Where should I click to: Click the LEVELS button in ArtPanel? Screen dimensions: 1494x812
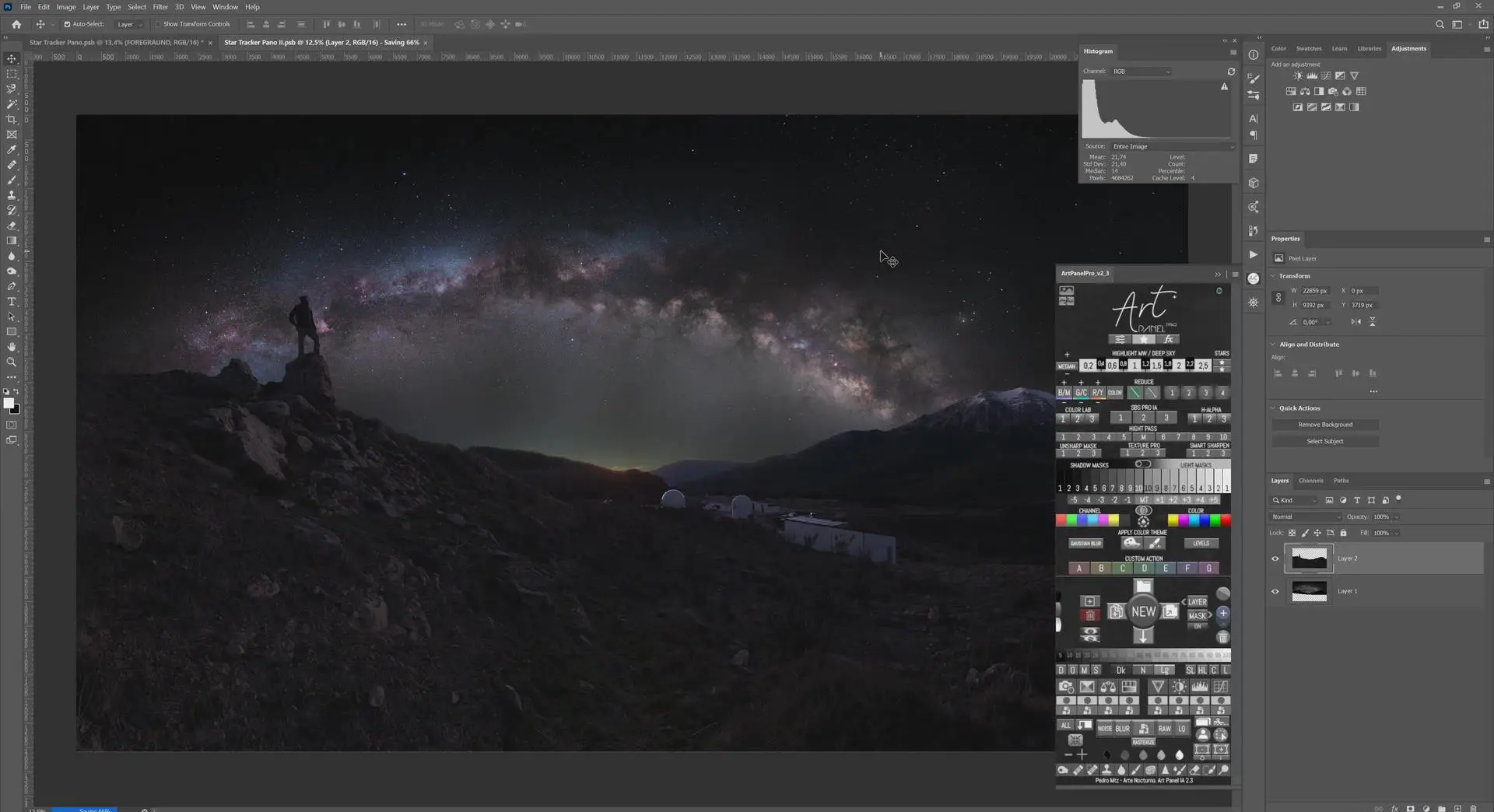pyautogui.click(x=1201, y=544)
